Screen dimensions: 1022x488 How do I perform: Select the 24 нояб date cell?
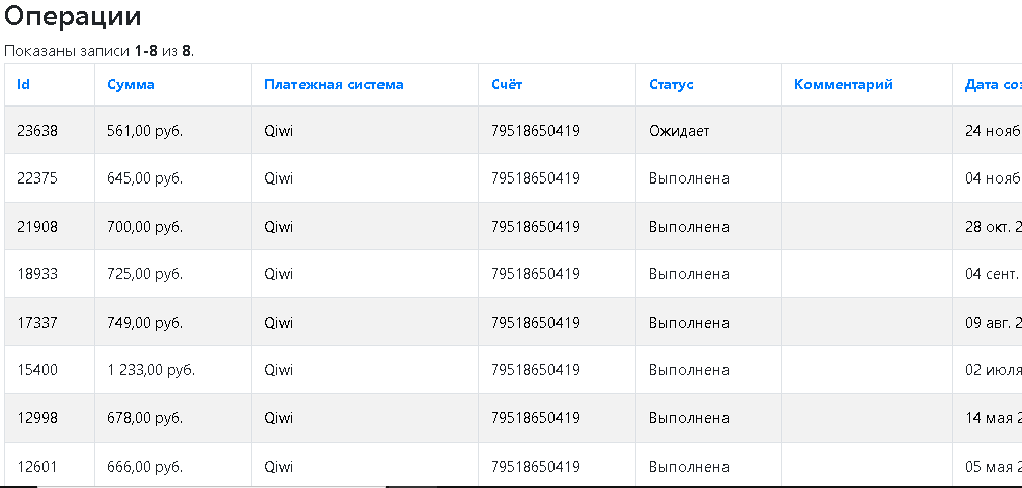click(x=987, y=130)
